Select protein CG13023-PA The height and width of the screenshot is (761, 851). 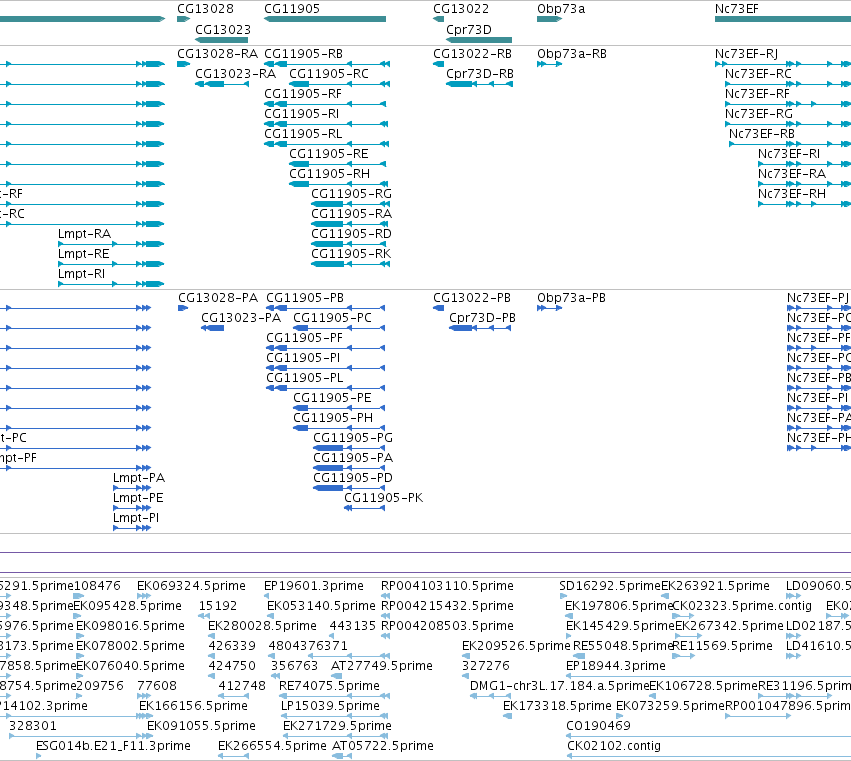pos(241,318)
